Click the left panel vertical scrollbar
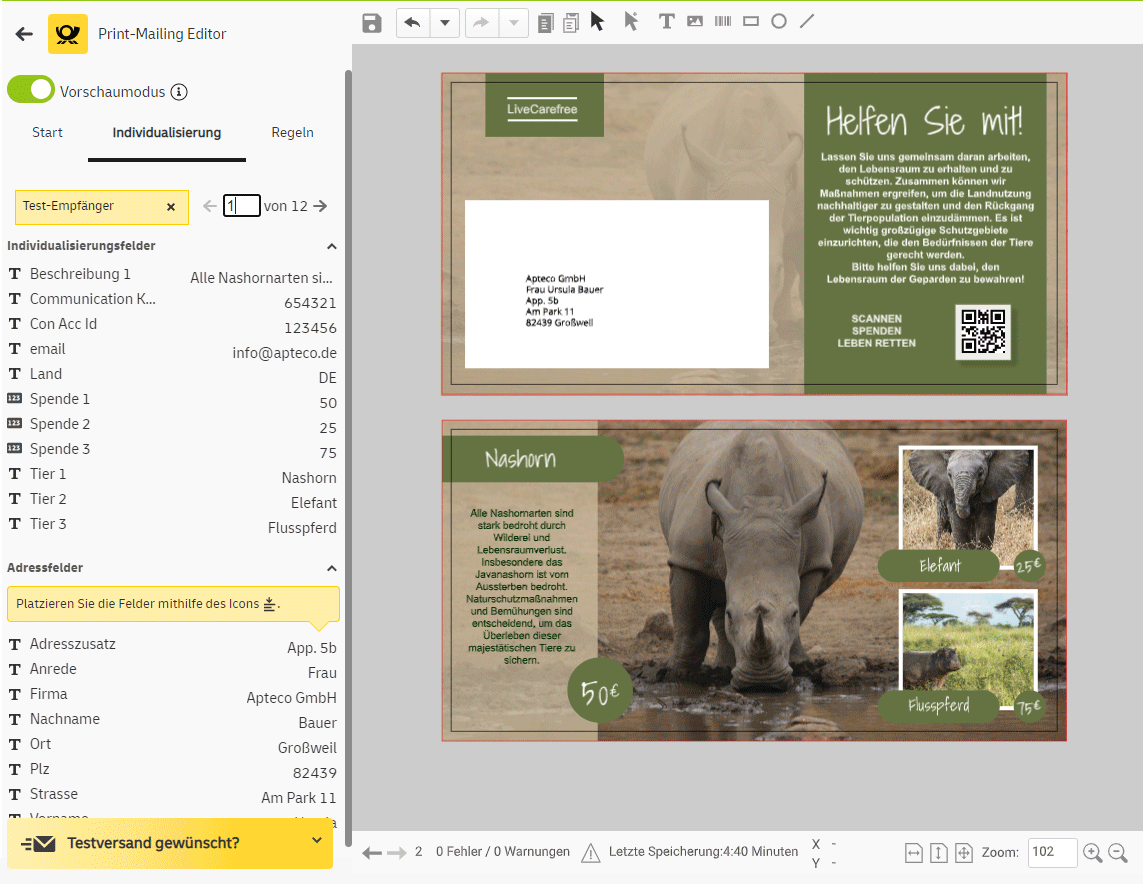This screenshot has width=1143, height=884. point(348,459)
